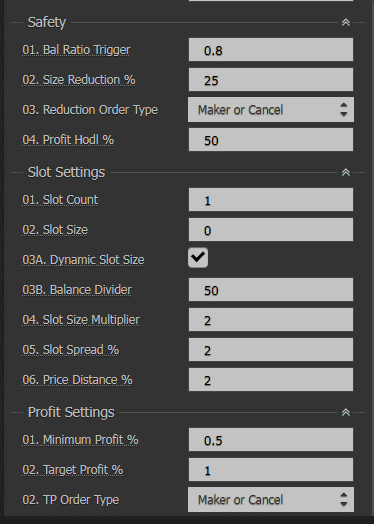This screenshot has height=524, width=374.
Task: Click the Slot Count input field
Action: point(271,200)
